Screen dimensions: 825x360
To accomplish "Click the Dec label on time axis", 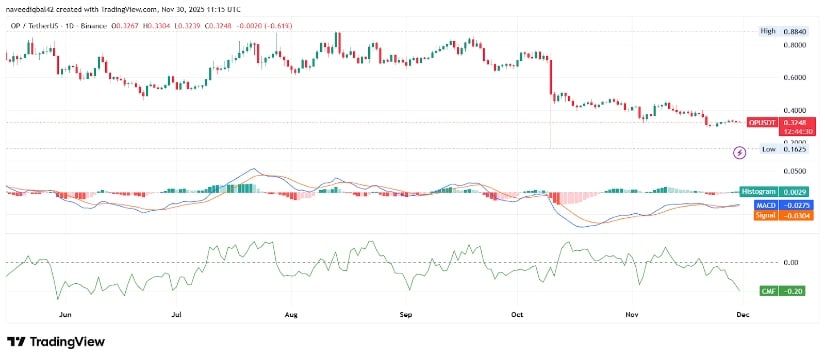I will pyautogui.click(x=744, y=315).
